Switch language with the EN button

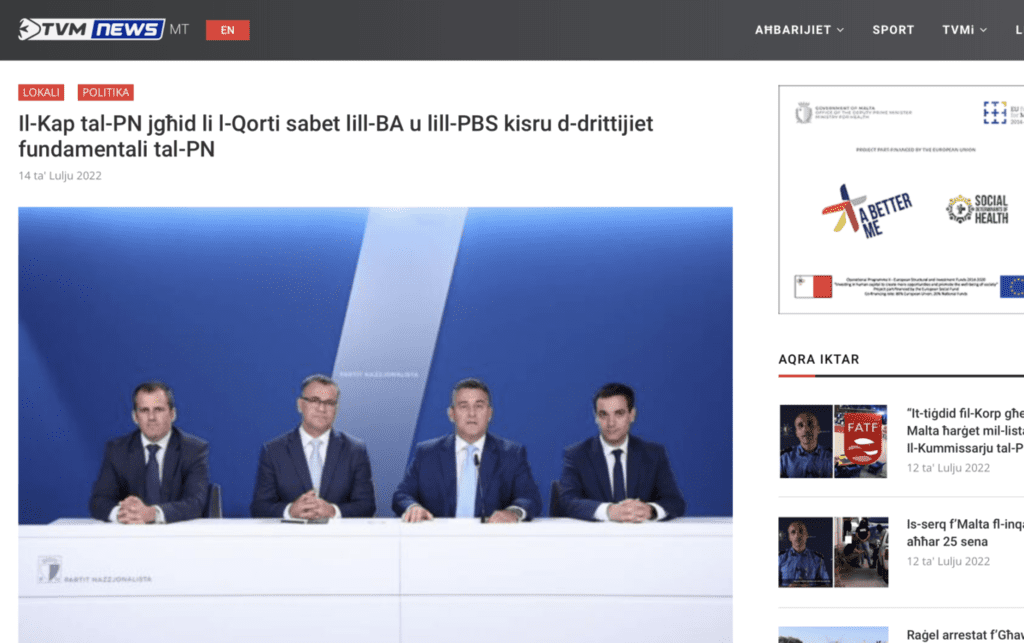click(x=227, y=30)
